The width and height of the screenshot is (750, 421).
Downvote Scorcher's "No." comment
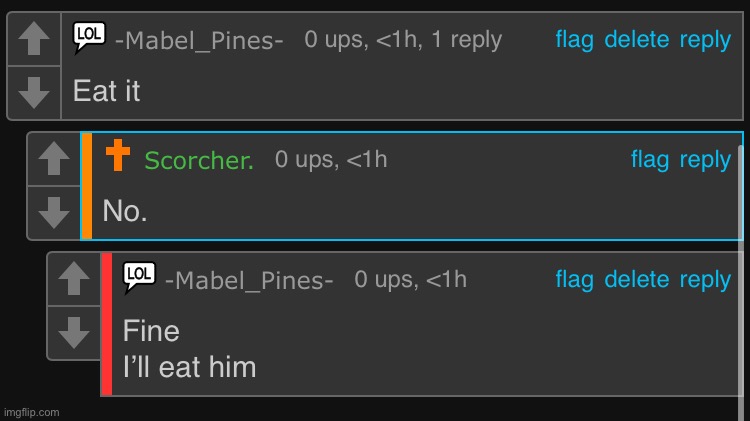pos(54,212)
